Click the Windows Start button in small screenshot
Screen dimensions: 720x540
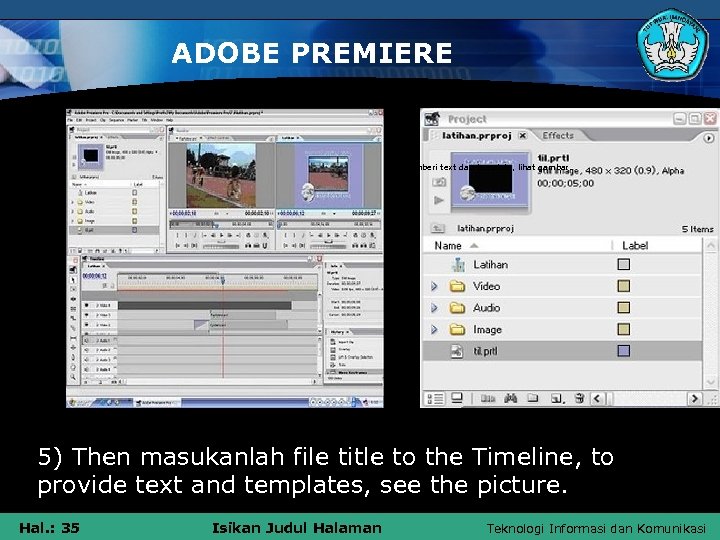pos(80,403)
